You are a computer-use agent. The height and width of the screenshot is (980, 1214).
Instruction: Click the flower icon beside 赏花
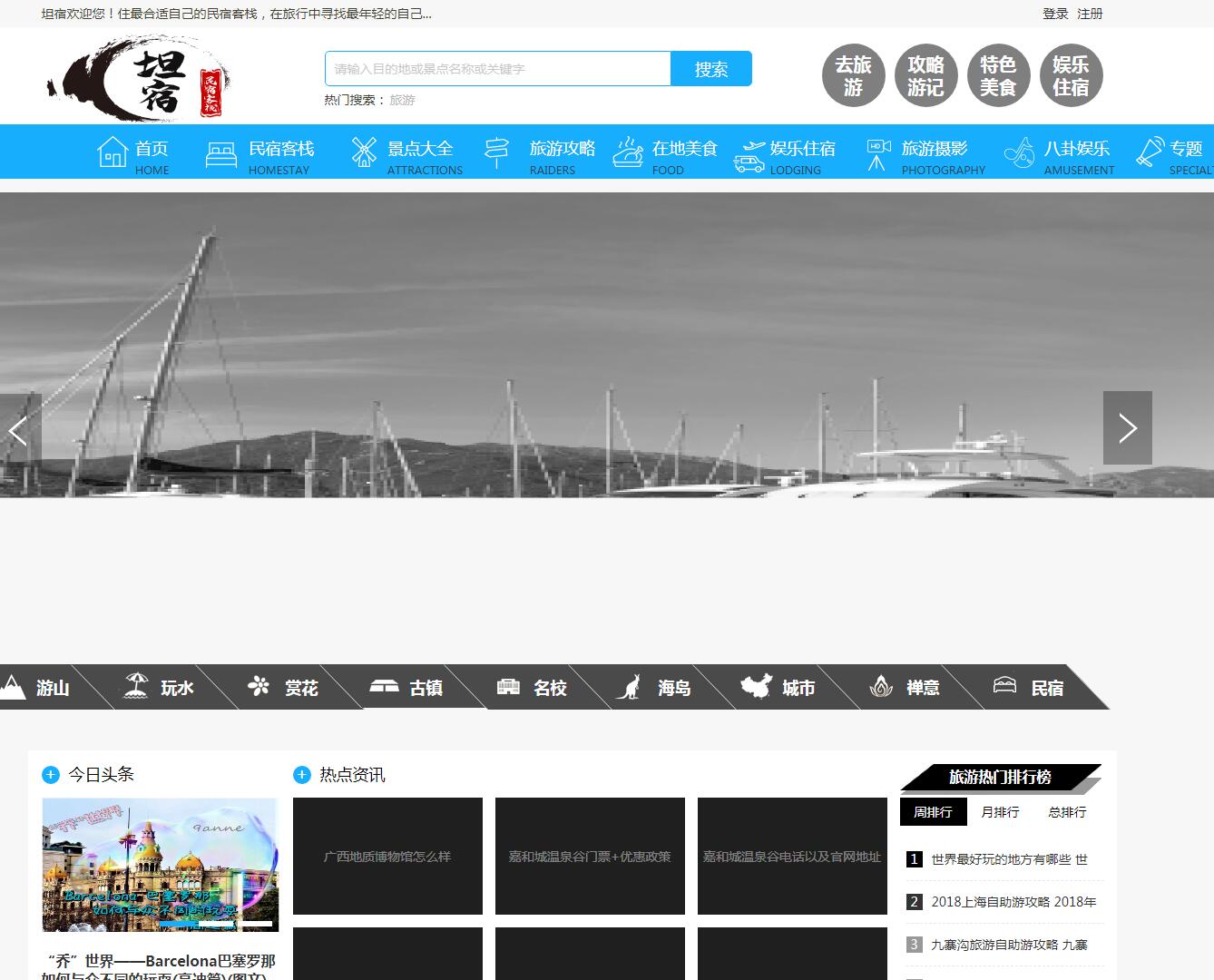click(259, 686)
